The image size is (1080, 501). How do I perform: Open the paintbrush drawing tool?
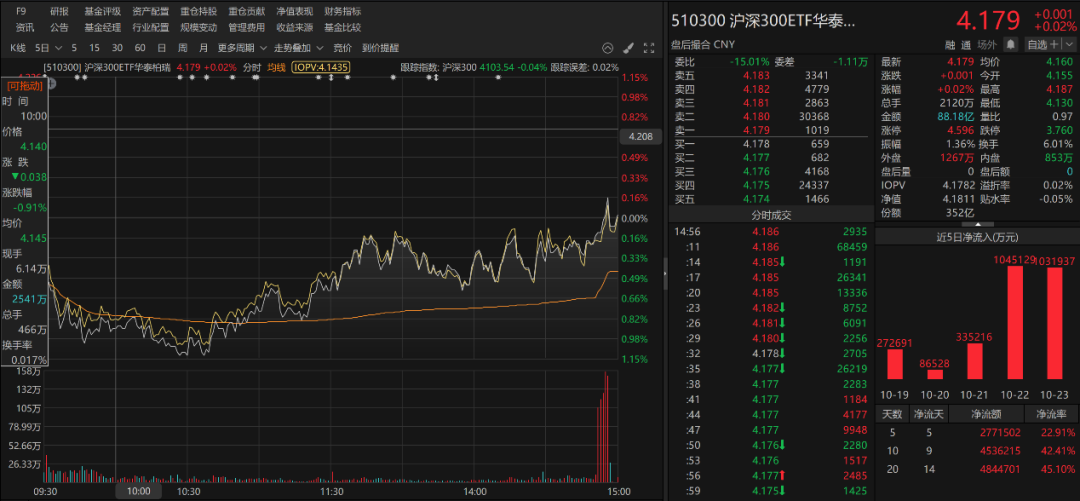(627, 48)
